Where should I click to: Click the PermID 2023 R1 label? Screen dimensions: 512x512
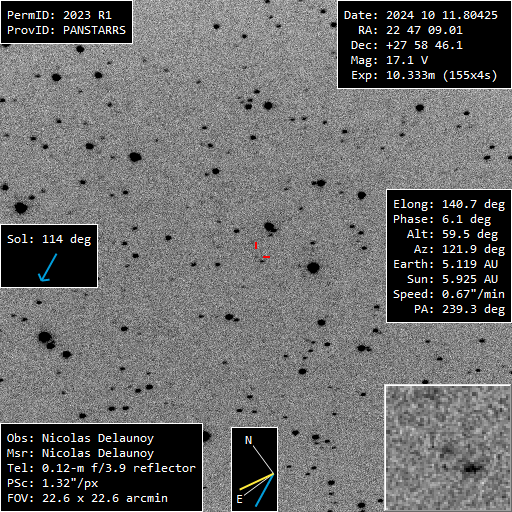coord(59,15)
